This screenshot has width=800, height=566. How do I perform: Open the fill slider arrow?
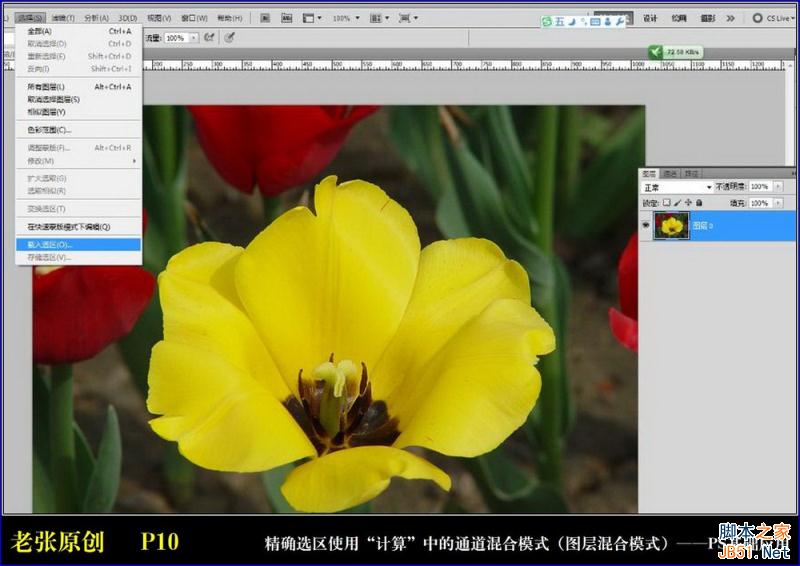(778, 203)
